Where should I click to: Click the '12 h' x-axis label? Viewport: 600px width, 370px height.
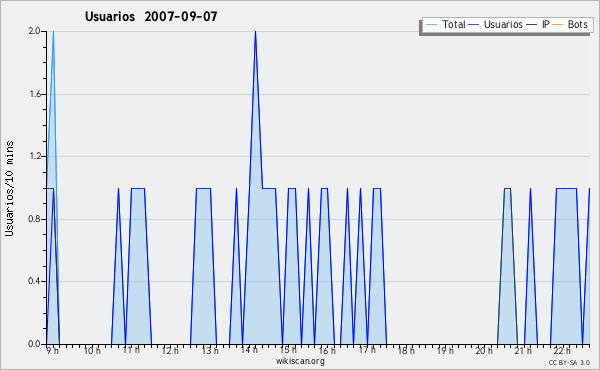click(x=170, y=350)
